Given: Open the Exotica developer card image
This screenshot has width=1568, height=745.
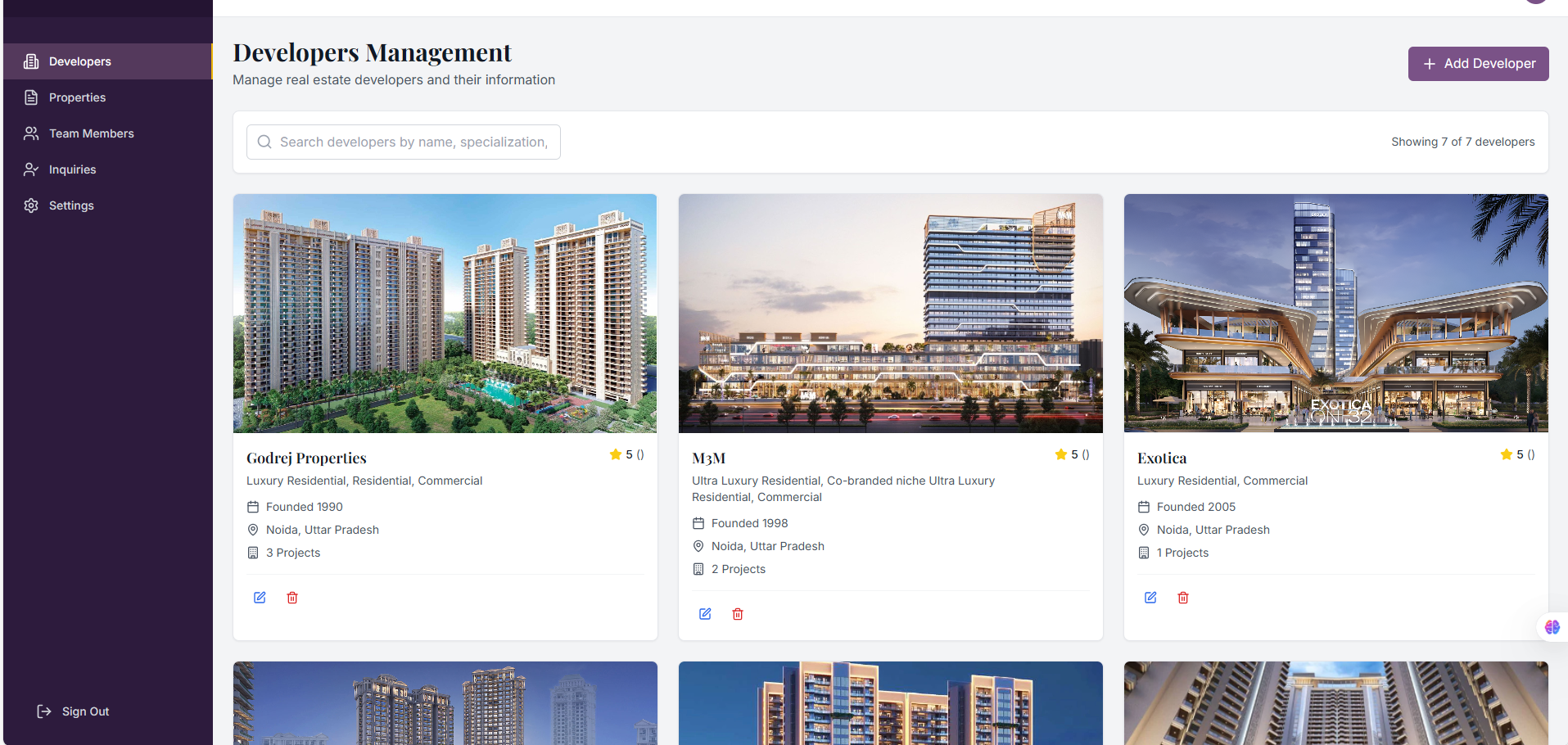Looking at the screenshot, I should [1335, 314].
